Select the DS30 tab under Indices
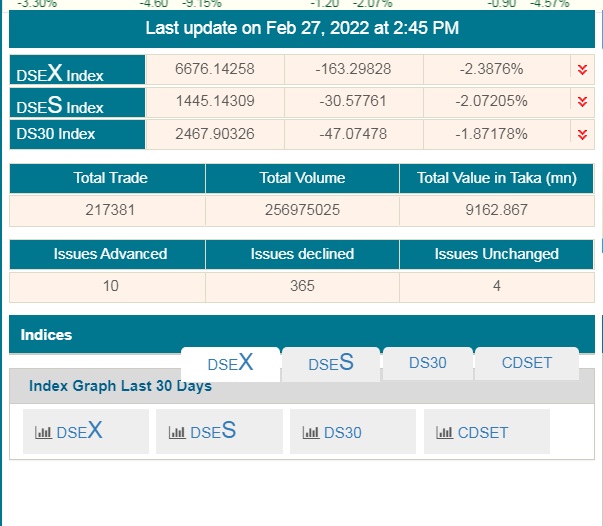This screenshot has width=603, height=526. point(427,362)
